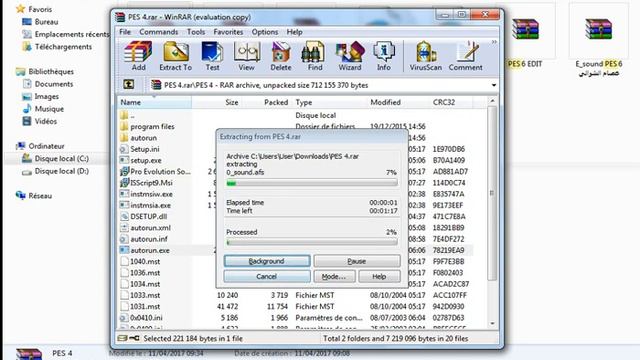This screenshot has height=360, width=640.
Task: Select the Test archive icon
Action: click(x=212, y=56)
